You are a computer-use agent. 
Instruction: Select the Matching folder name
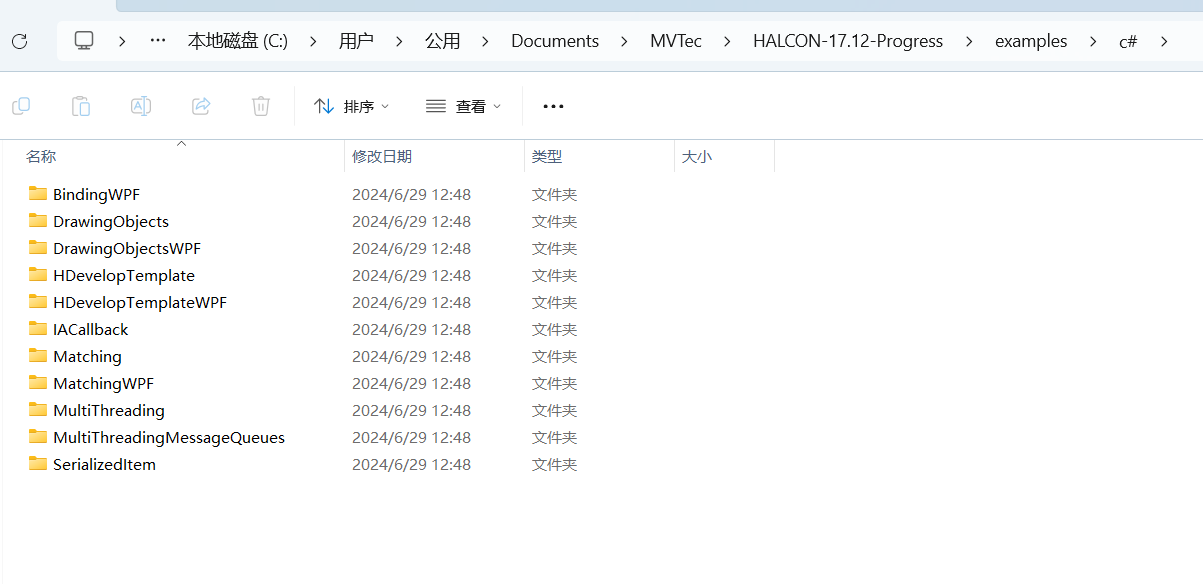point(87,356)
